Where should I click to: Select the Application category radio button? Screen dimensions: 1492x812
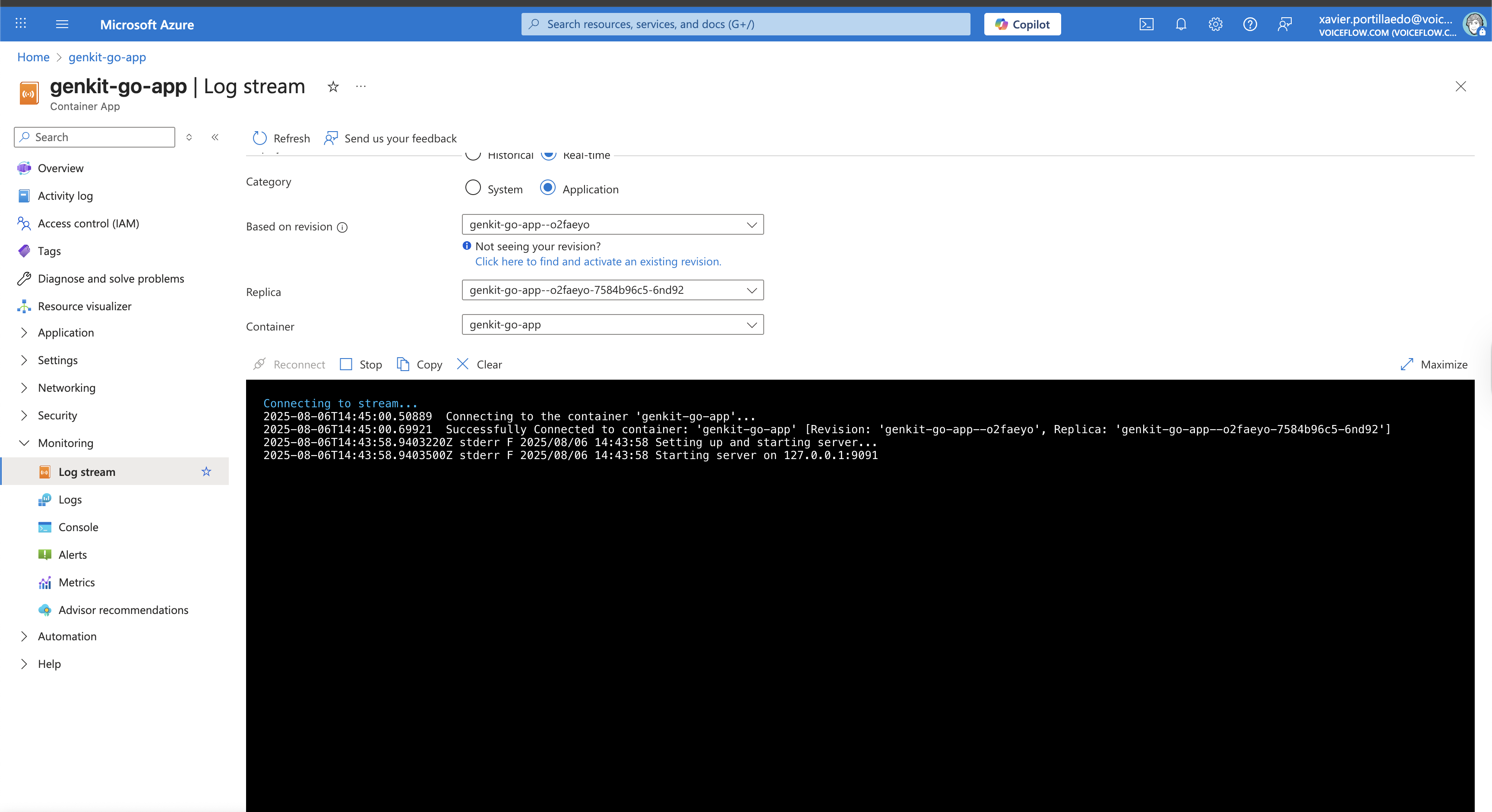click(x=548, y=188)
